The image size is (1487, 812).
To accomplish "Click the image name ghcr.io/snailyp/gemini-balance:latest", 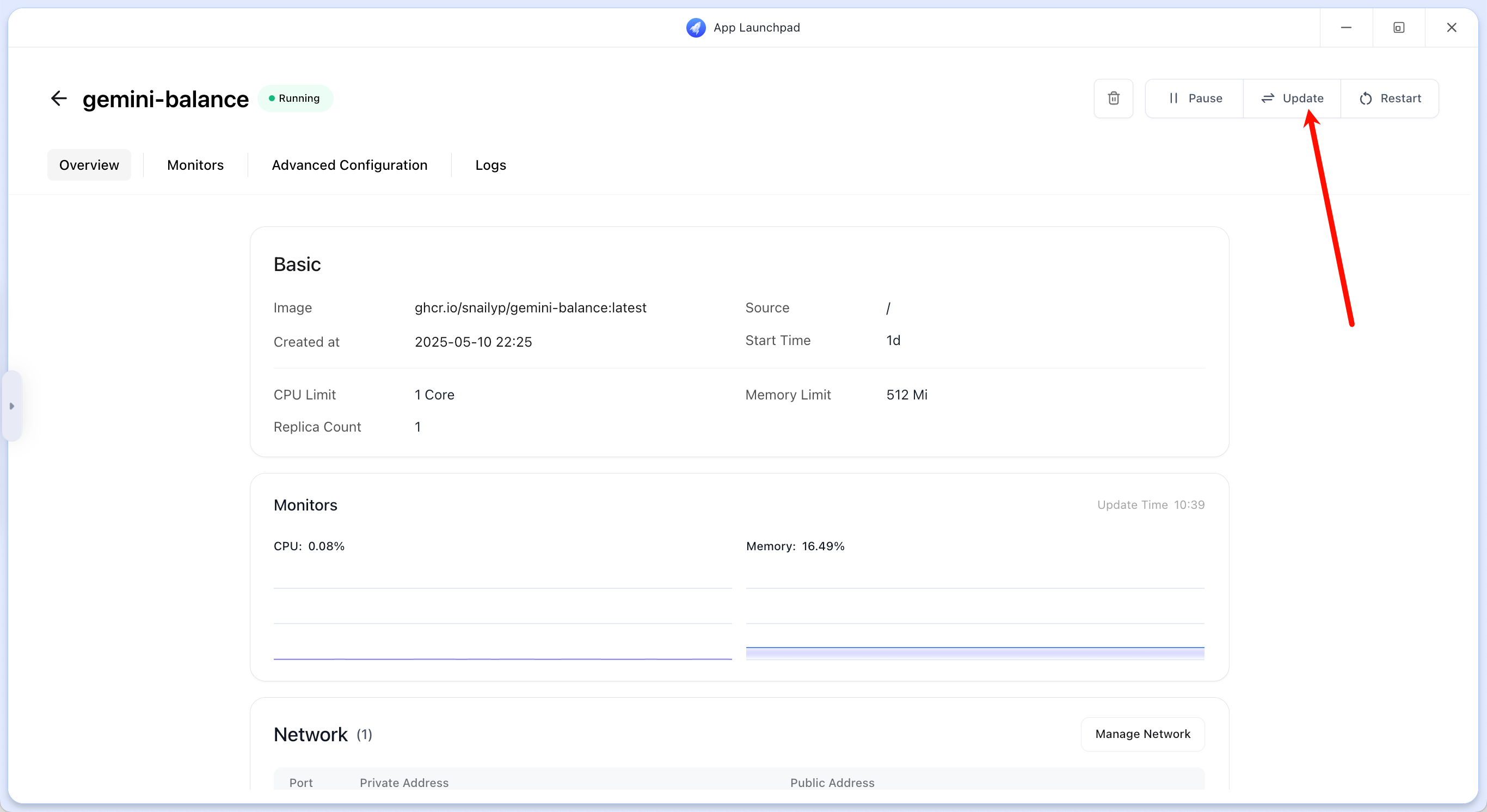I will pos(530,307).
